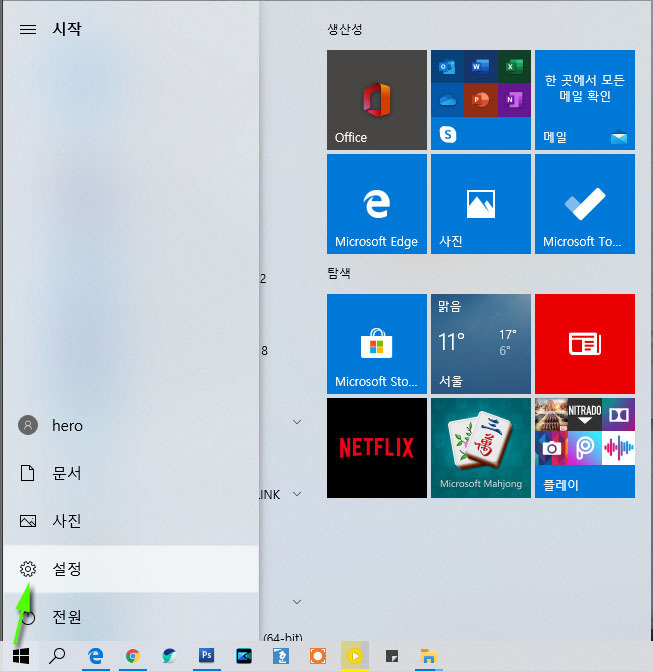The image size is (653, 671).
Task: Collapse the Start menu hamburger icon
Action: click(28, 29)
